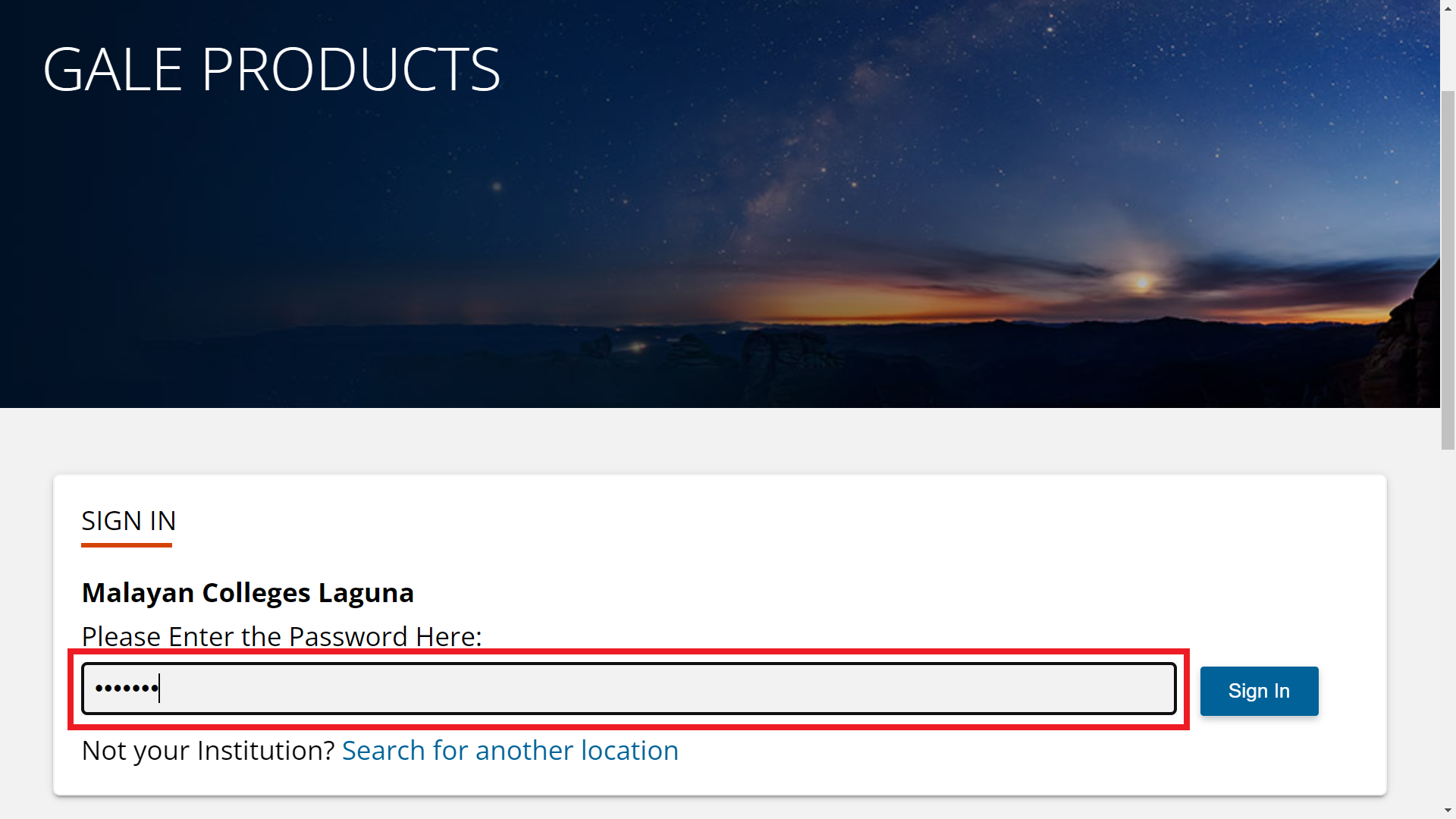Click the Malayan Colleges Laguna institution name
Screen dimensions: 1456x819
coord(247,592)
